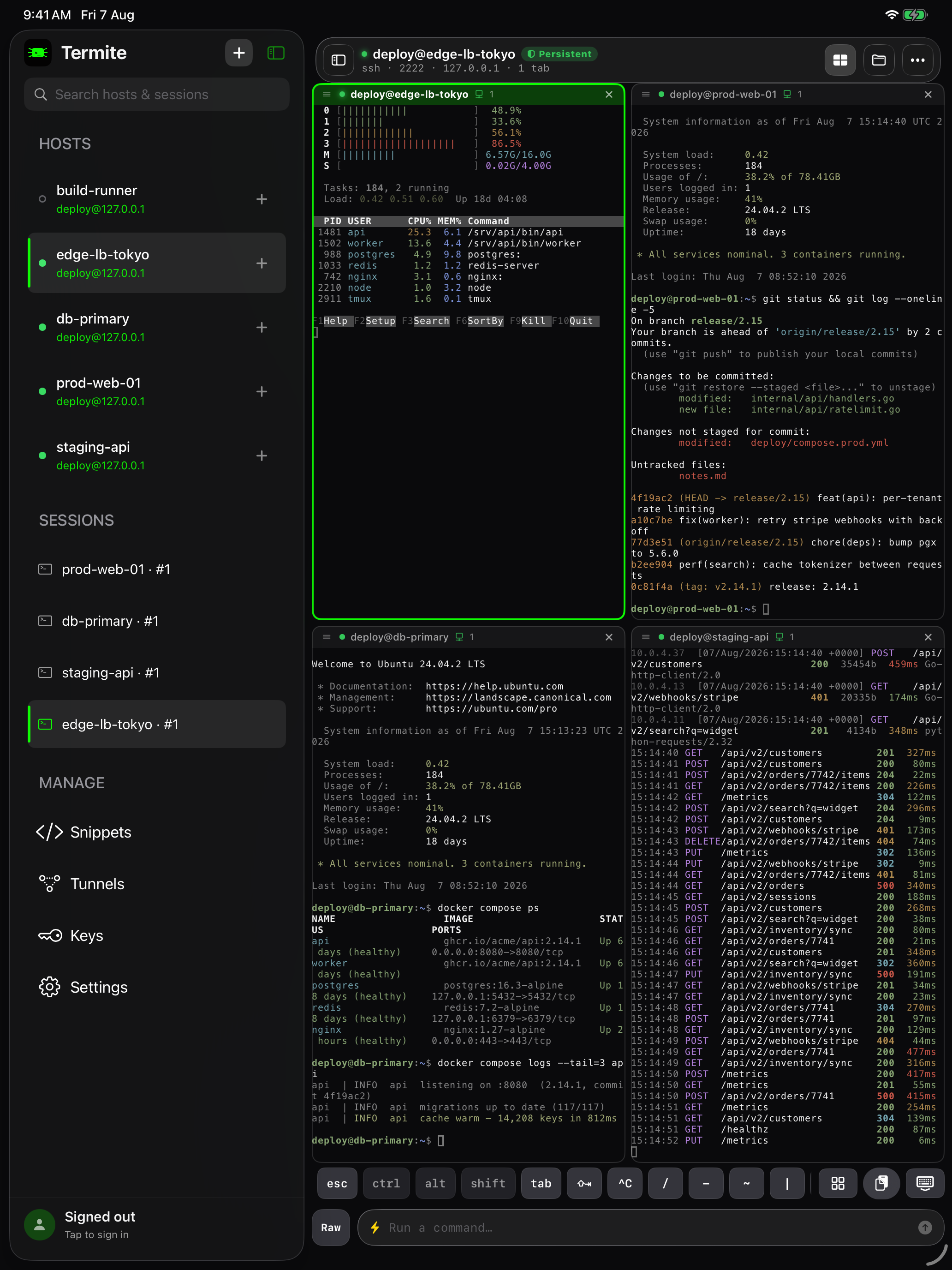Open the file browser folder icon
Viewport: 952px width, 1270px height.
click(x=879, y=60)
